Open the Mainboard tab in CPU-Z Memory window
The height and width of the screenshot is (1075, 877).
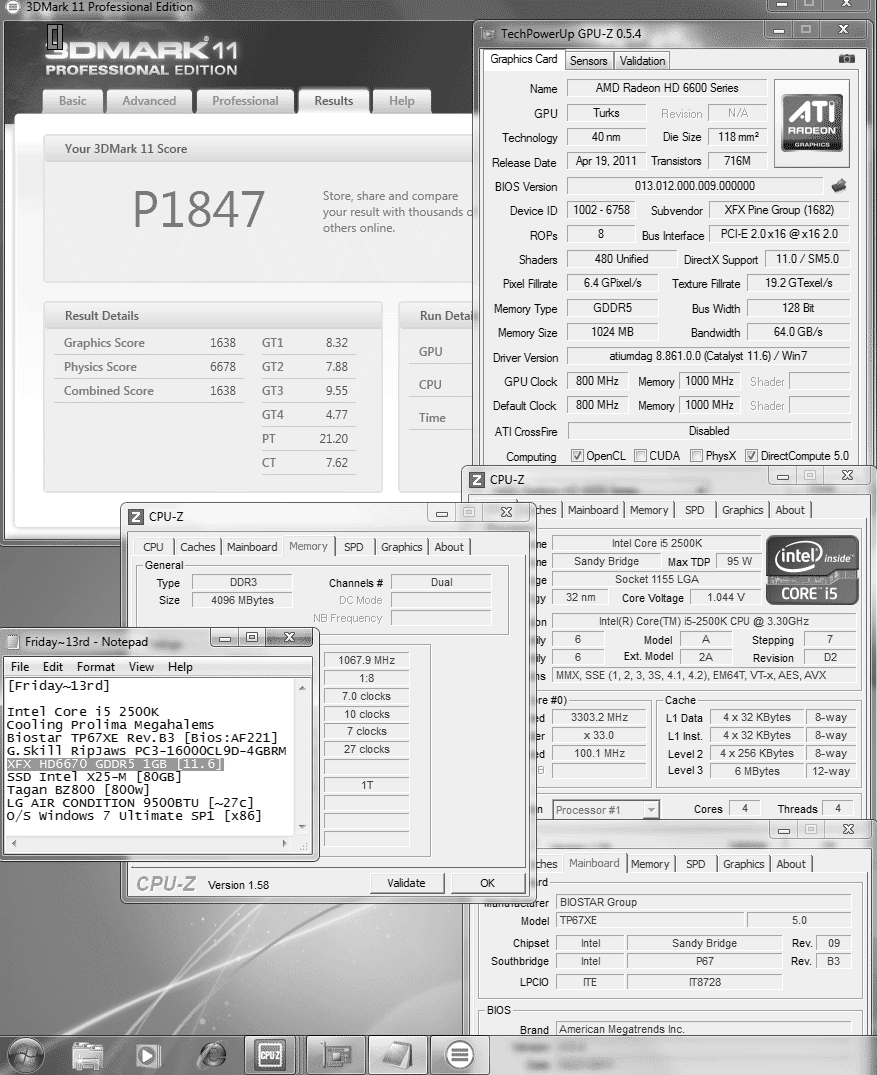[252, 547]
